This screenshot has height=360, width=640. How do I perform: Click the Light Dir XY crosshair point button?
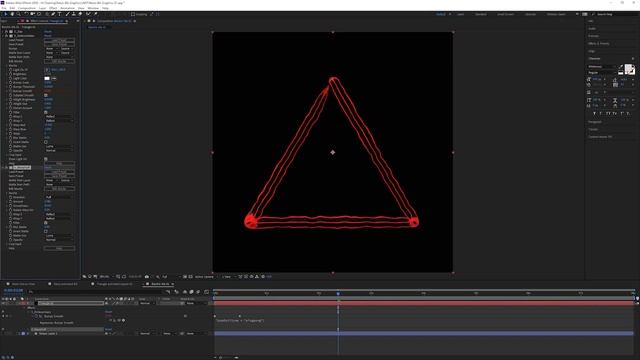tap(47, 70)
